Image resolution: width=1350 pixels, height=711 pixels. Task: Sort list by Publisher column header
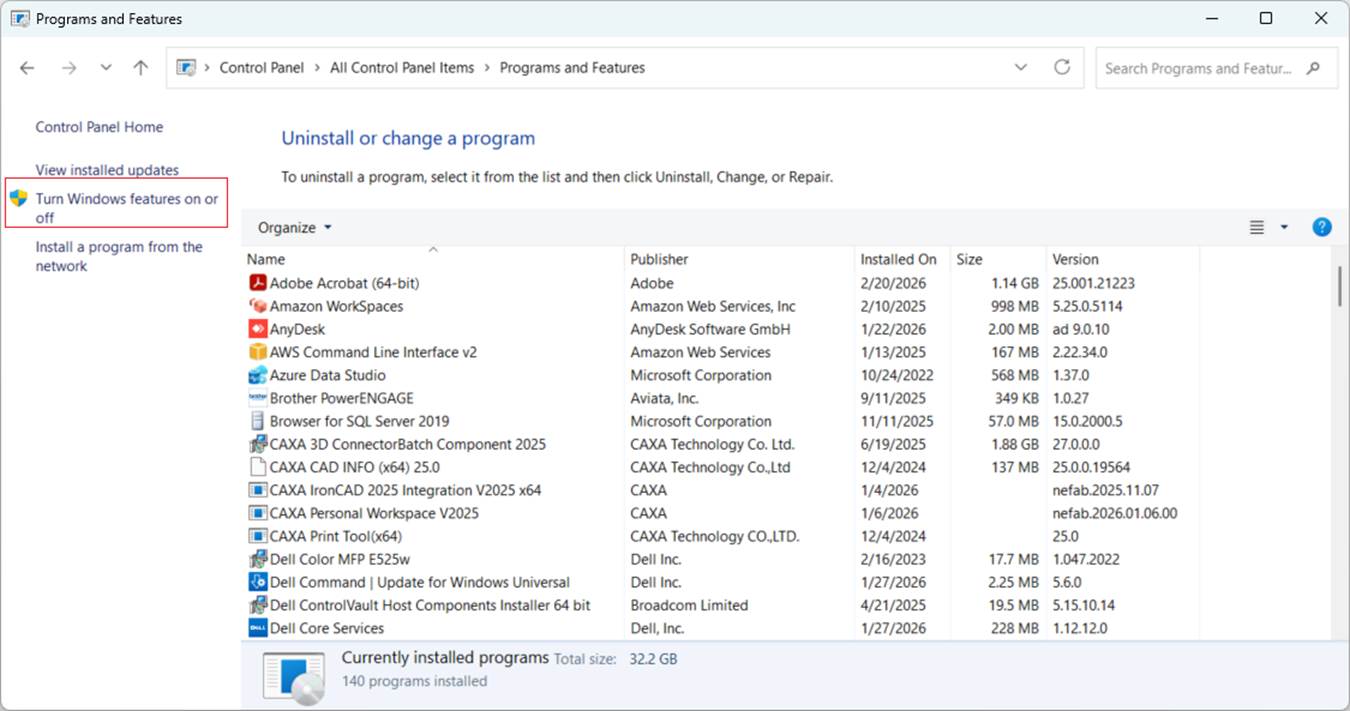click(x=659, y=259)
